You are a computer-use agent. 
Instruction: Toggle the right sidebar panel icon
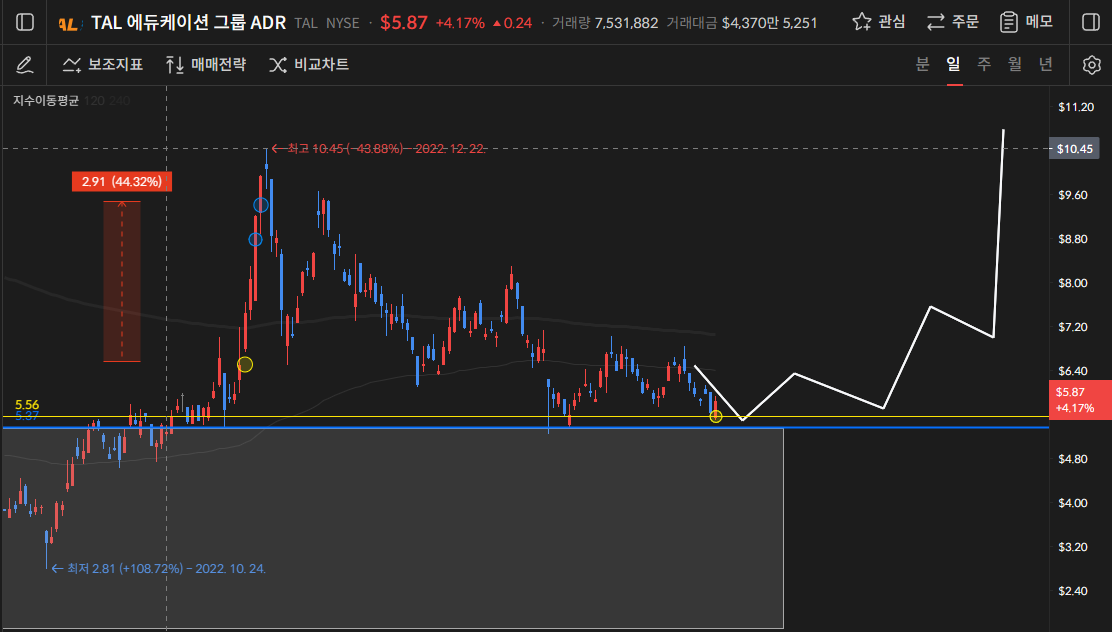[x=1091, y=22]
